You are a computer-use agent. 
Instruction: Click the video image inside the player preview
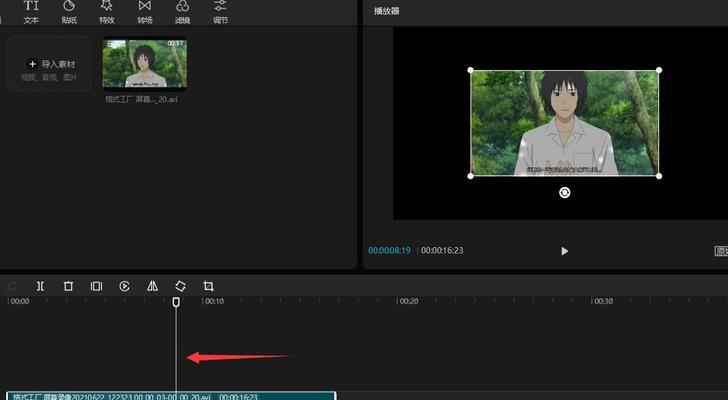click(x=565, y=123)
